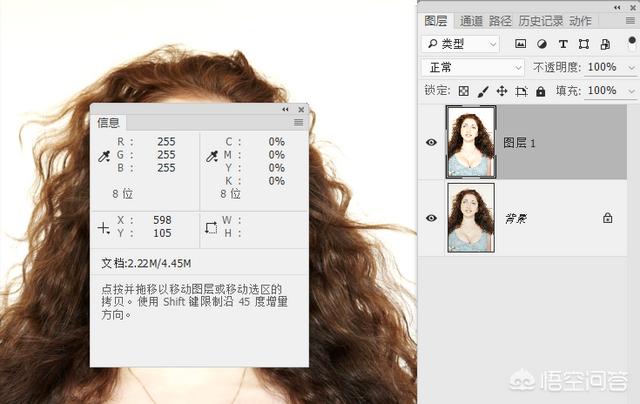
Task: Click the crosshair coordinates icon in Info panel
Action: click(x=103, y=227)
